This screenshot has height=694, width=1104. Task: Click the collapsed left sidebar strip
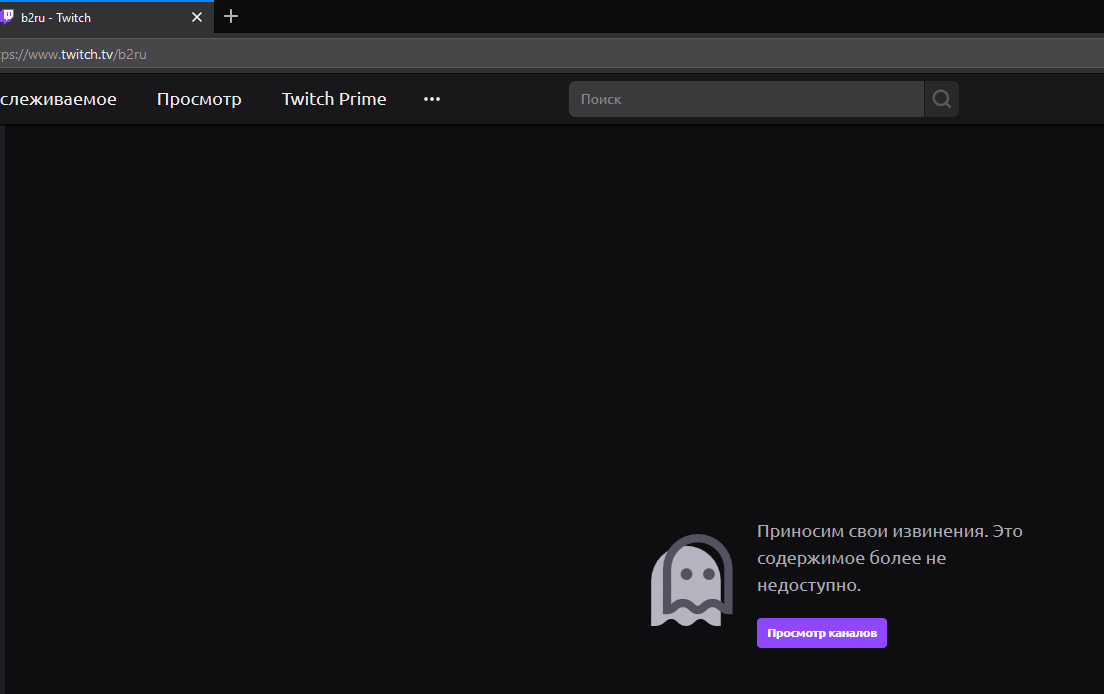[x=3, y=400]
